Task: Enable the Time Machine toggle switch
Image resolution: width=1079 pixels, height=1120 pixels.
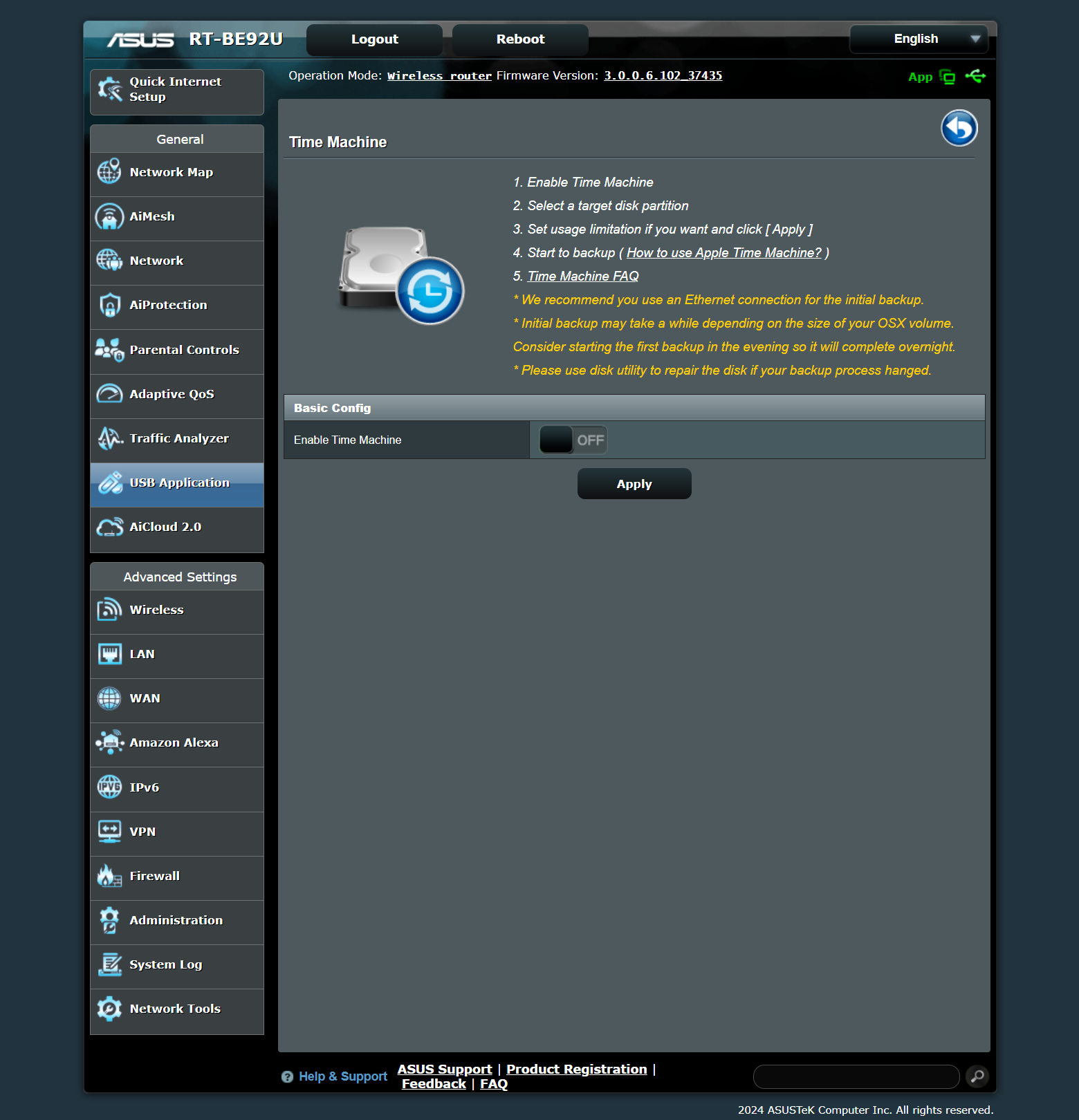Action: click(573, 440)
